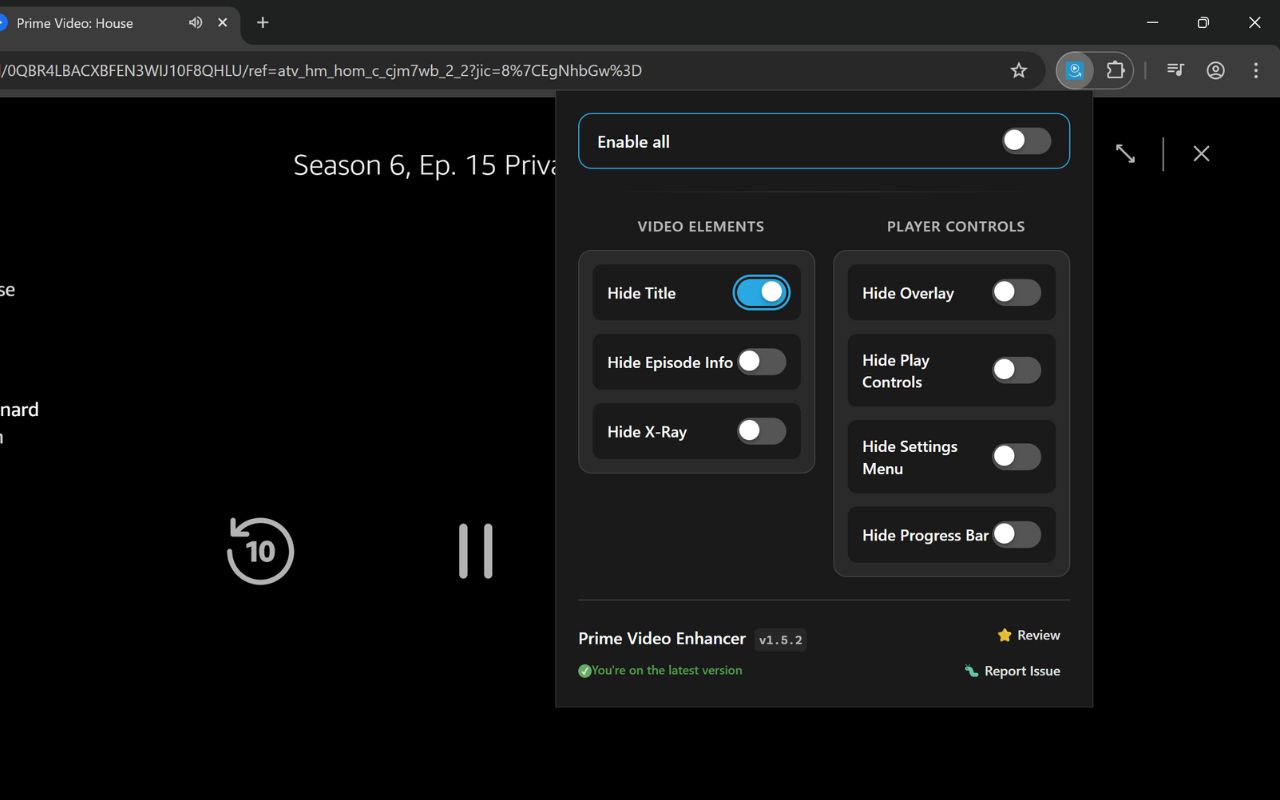Enable the Hide Episode Info switch

762,362
